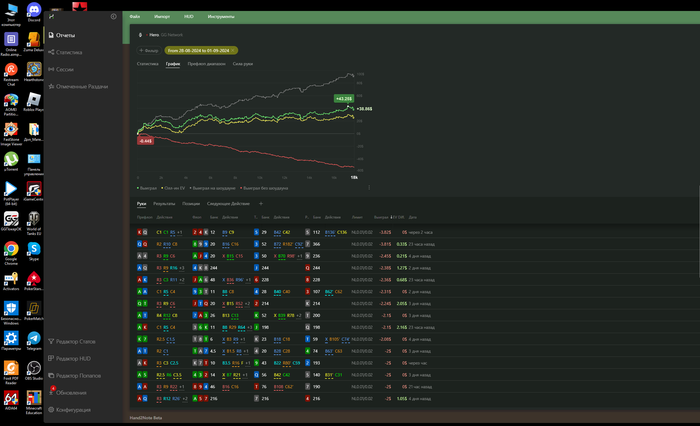Open the A 4 hand row lost -2.45$

click(x=415, y=256)
